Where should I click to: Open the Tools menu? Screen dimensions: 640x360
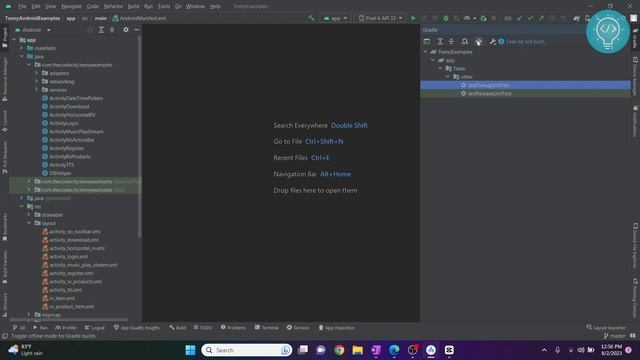(x=164, y=7)
